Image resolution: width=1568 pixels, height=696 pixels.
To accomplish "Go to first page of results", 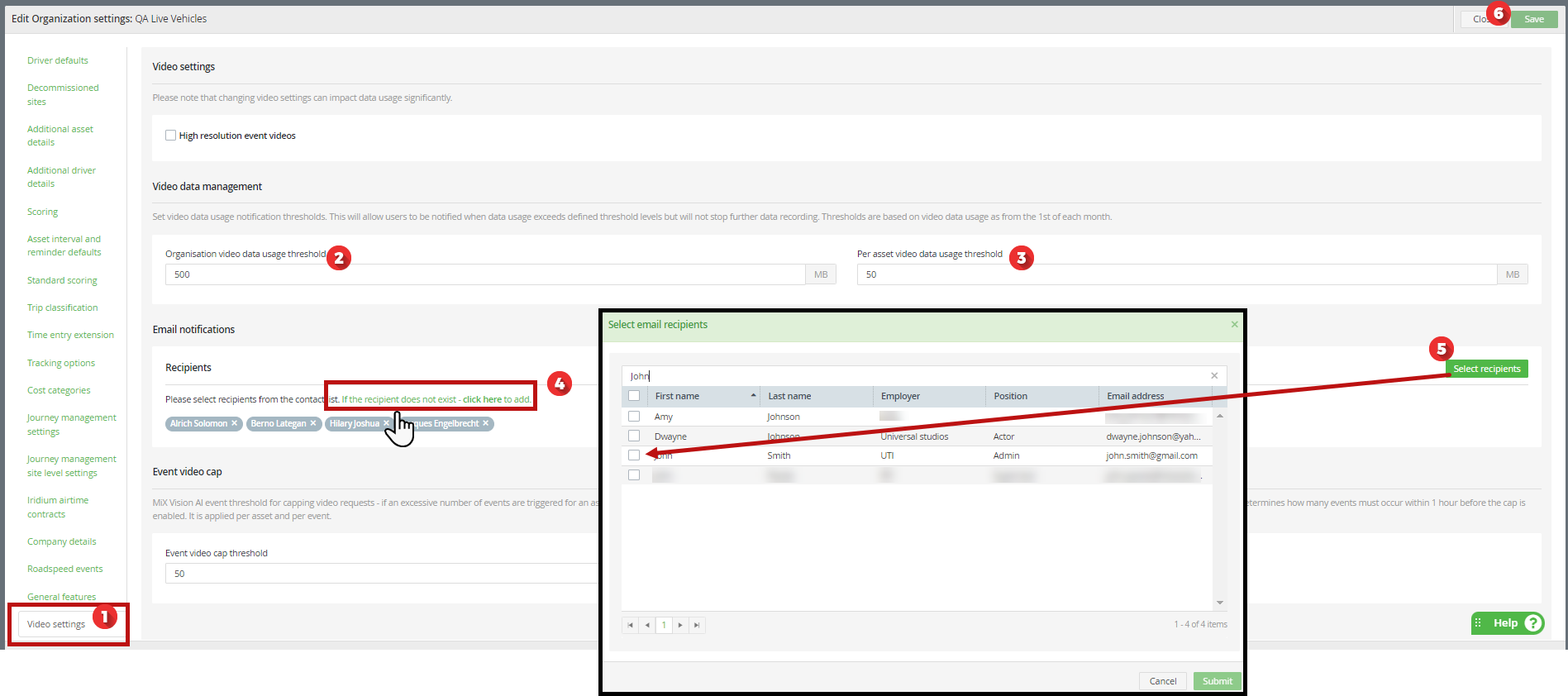I will tap(630, 625).
